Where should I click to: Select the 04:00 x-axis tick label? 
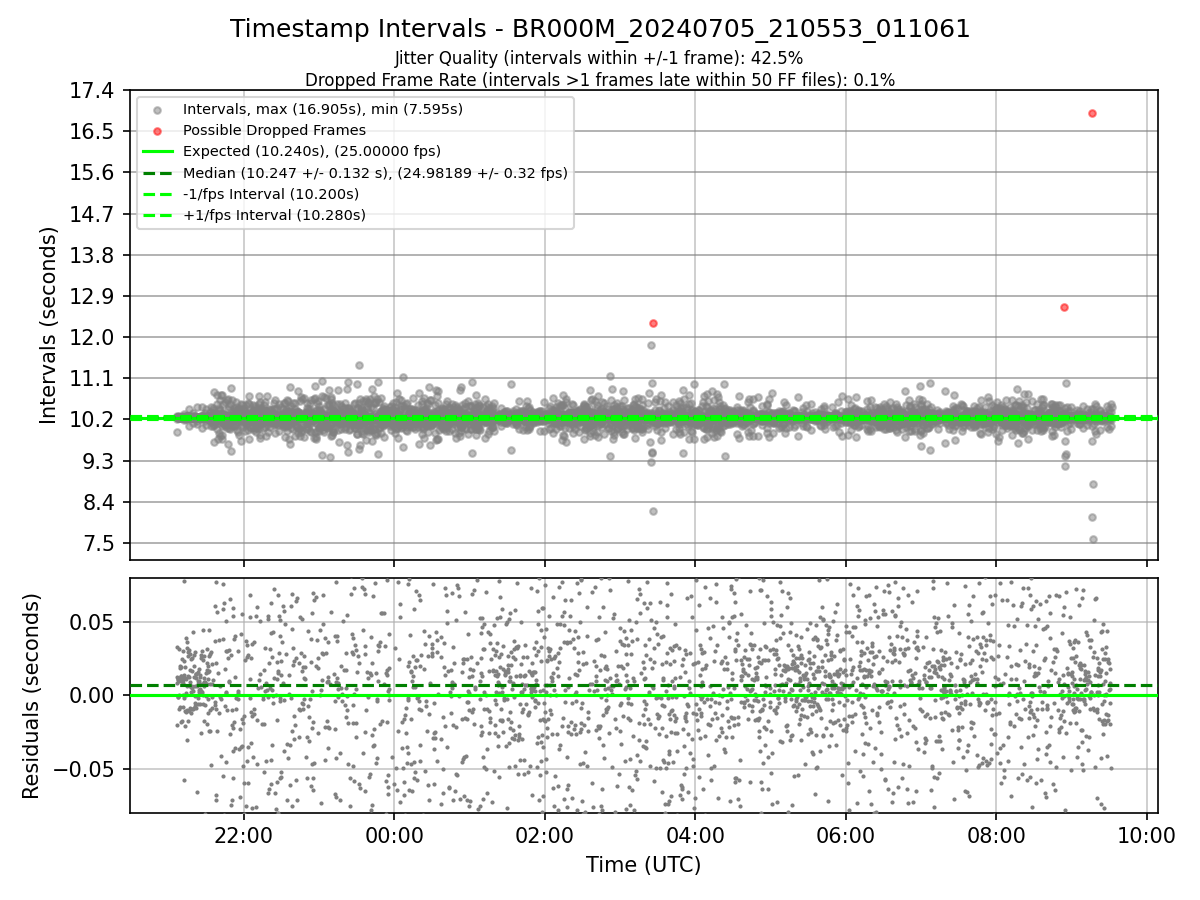pos(695,836)
